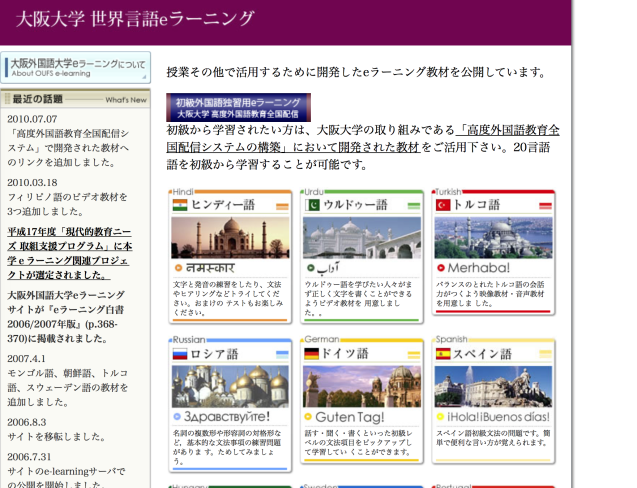
Task: Click the Germany flag icon on German card
Action: (x=312, y=354)
